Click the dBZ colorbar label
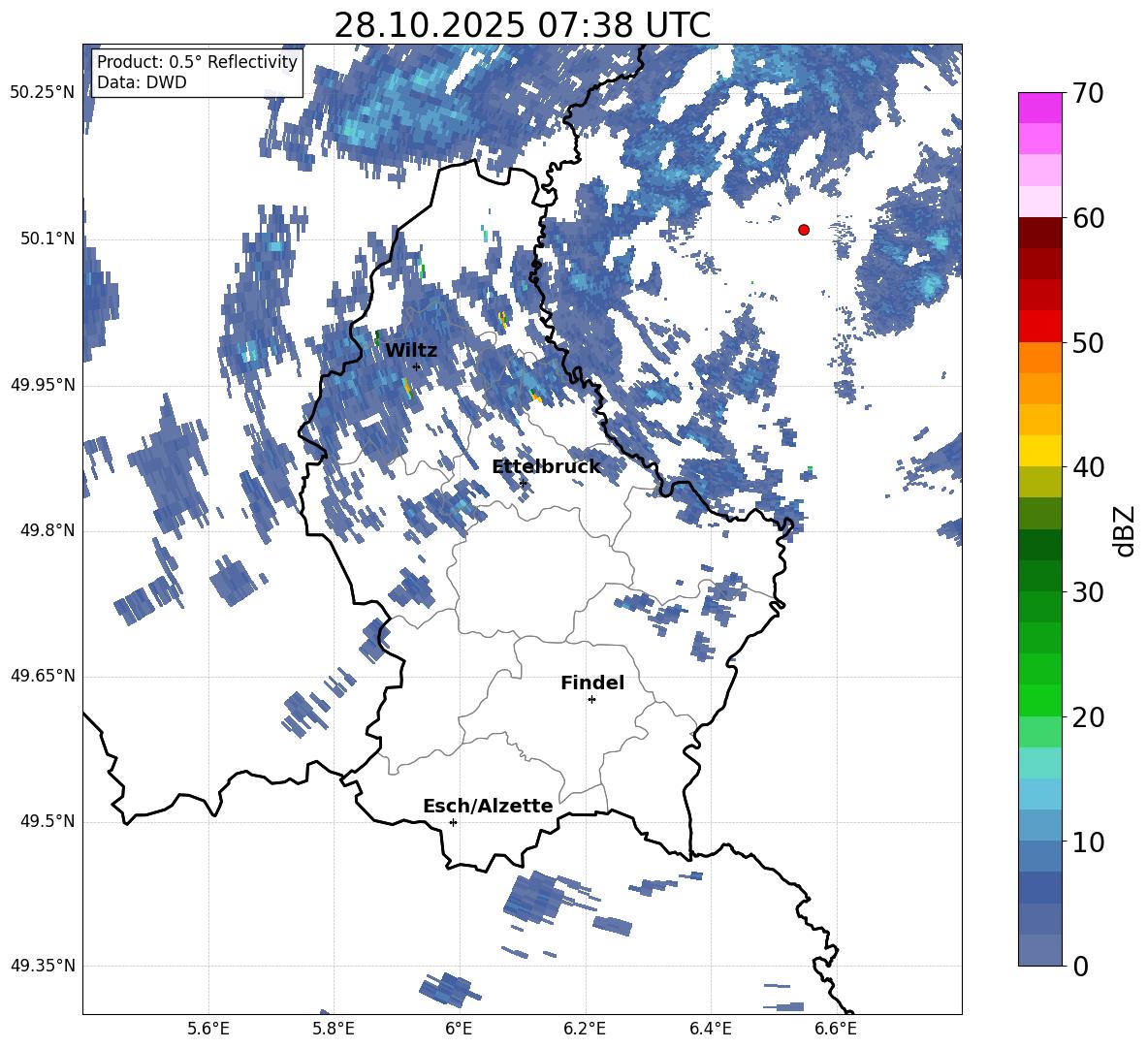The width and height of the screenshot is (1148, 1048). (1126, 530)
